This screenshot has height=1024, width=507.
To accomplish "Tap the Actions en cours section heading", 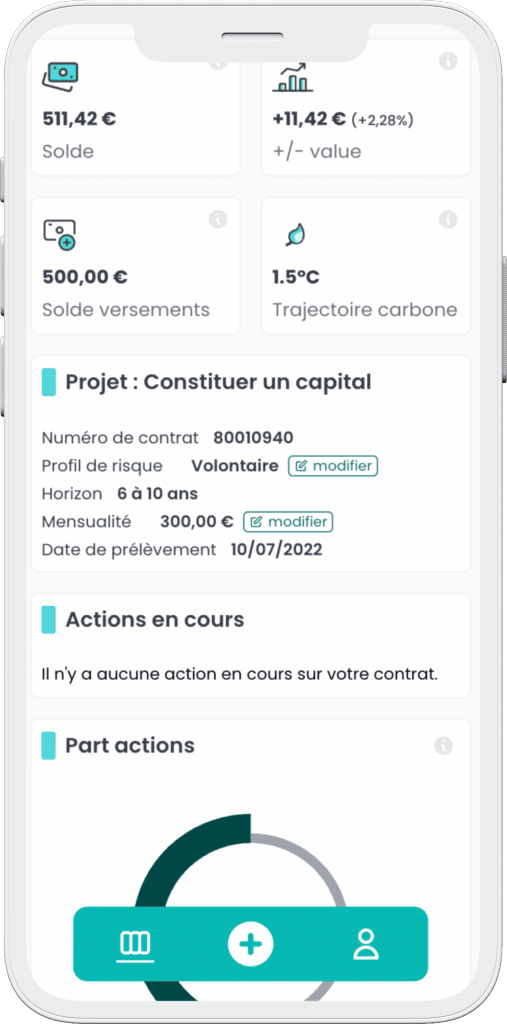I will [x=155, y=619].
